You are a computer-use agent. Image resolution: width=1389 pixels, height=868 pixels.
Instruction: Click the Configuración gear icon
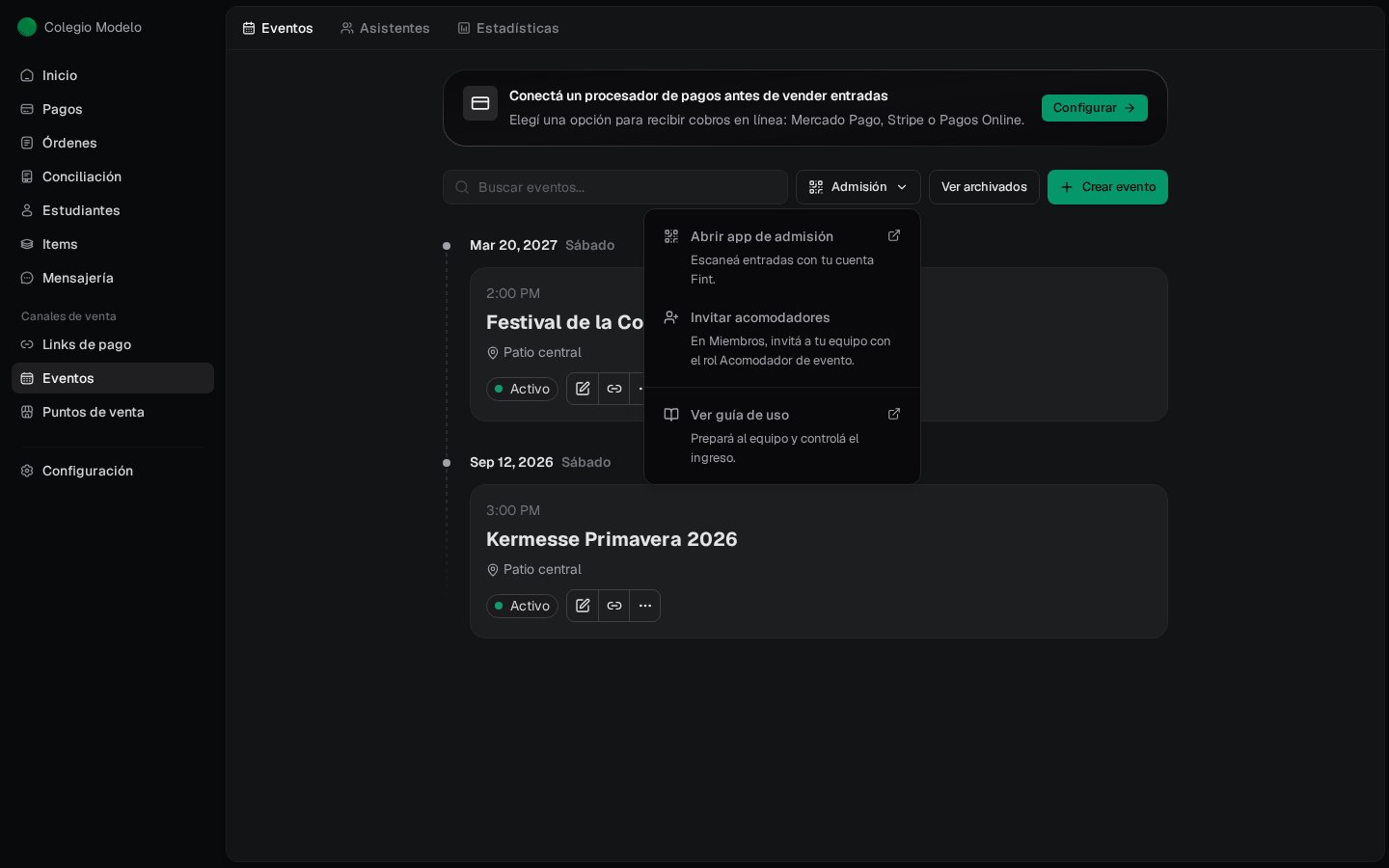point(27,471)
